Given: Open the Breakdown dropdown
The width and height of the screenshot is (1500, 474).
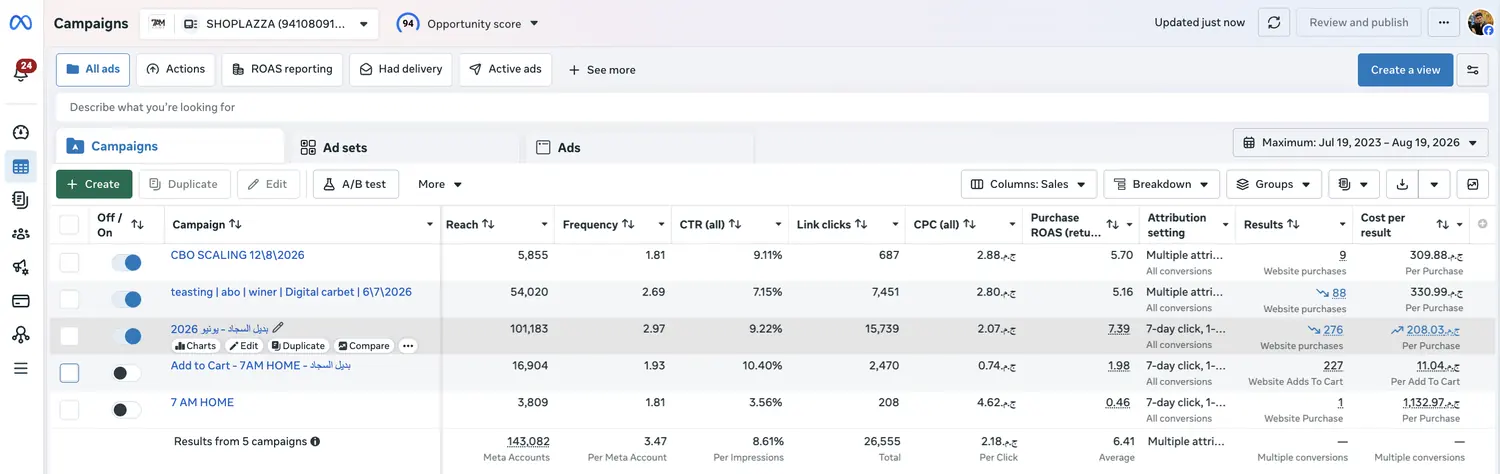Looking at the screenshot, I should pyautogui.click(x=1162, y=184).
